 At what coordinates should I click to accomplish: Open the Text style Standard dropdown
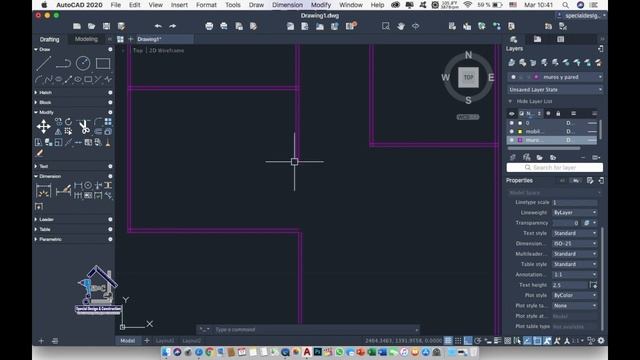pos(574,233)
